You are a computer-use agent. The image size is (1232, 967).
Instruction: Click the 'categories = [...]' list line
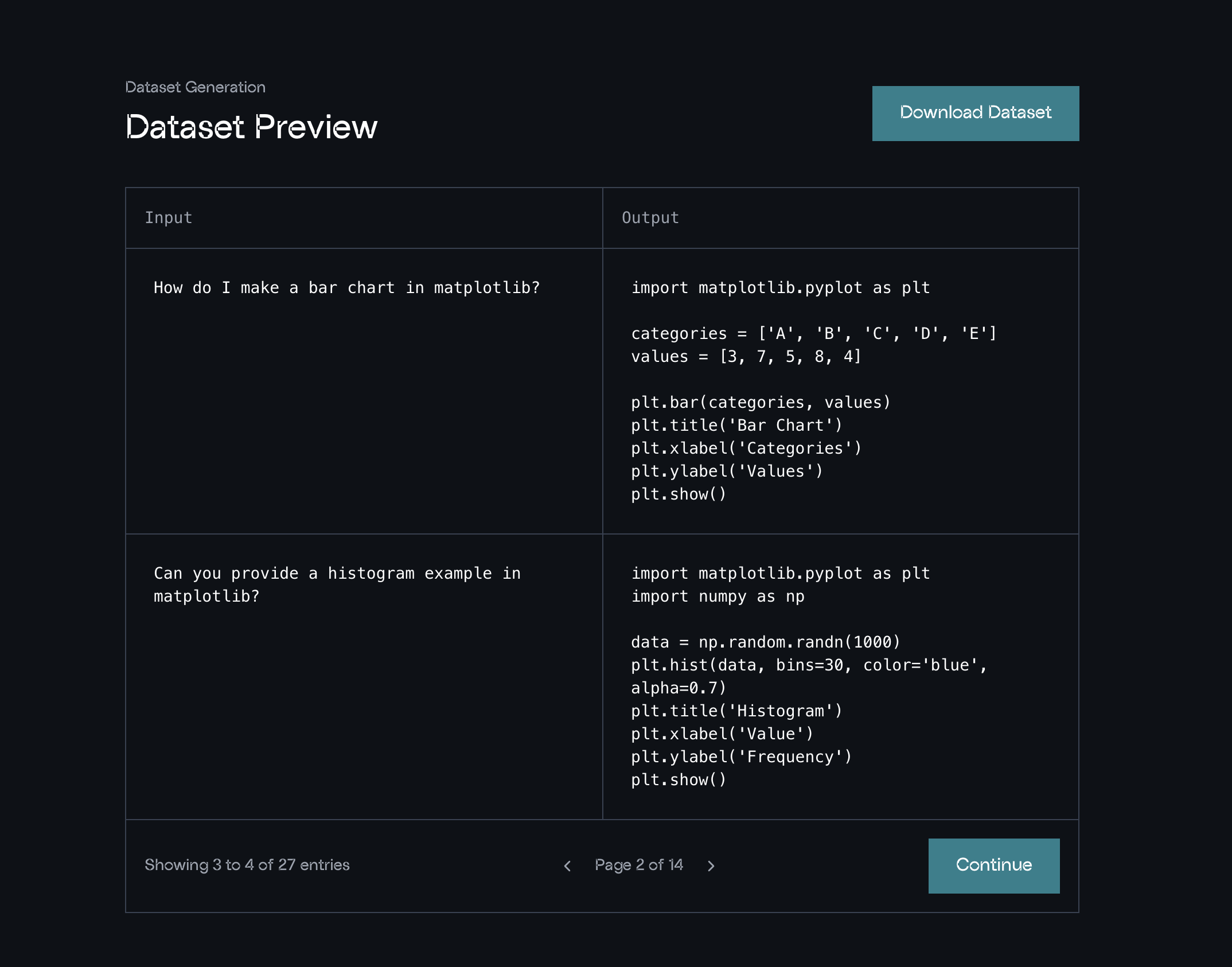tap(813, 334)
